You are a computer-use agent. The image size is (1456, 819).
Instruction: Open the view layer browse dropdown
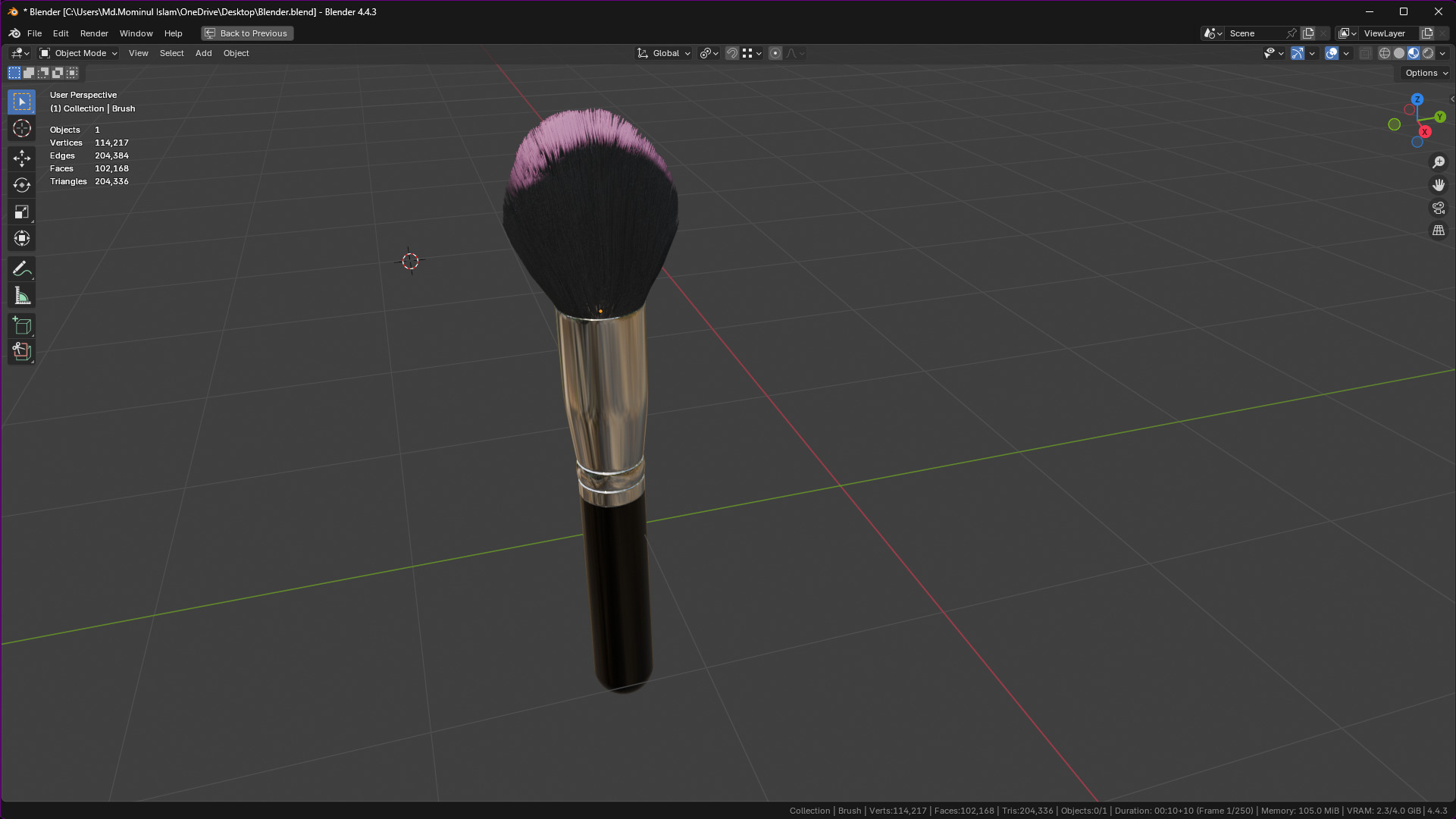[x=1348, y=33]
